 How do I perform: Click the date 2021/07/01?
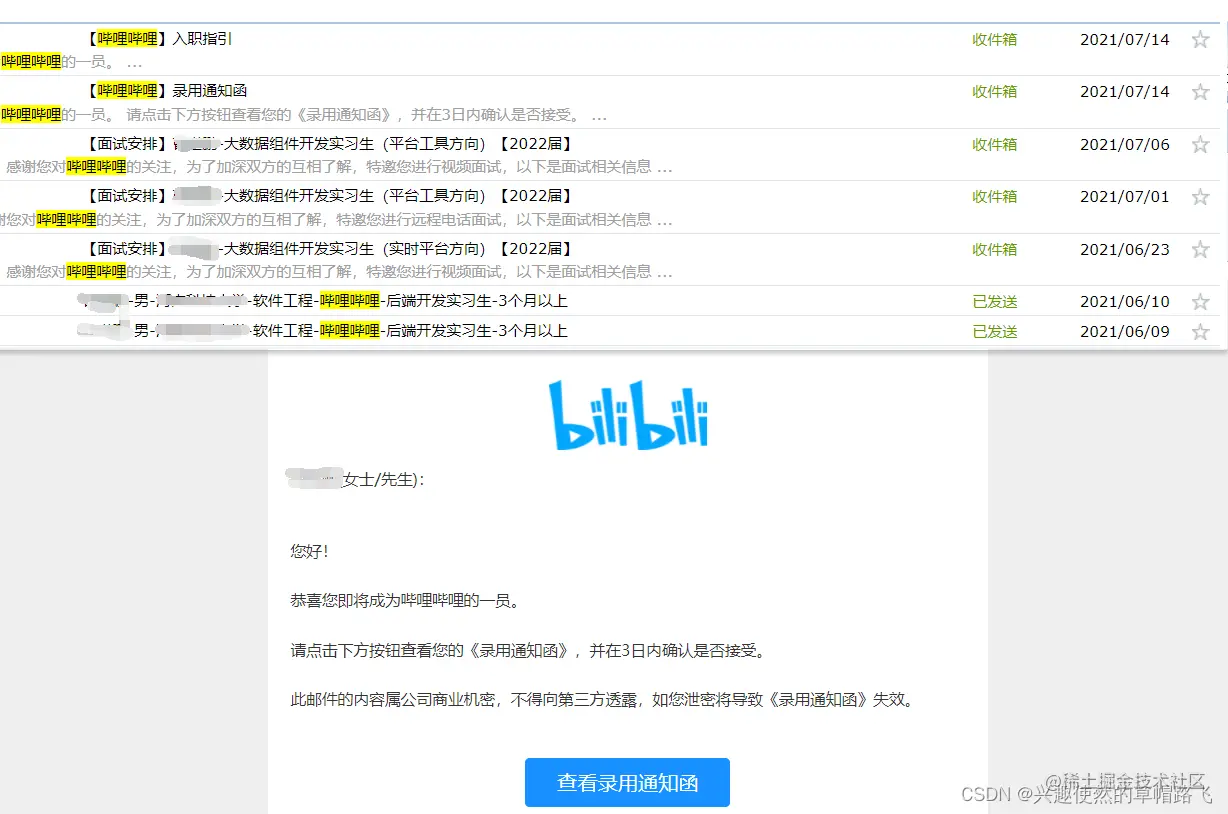tap(1125, 197)
